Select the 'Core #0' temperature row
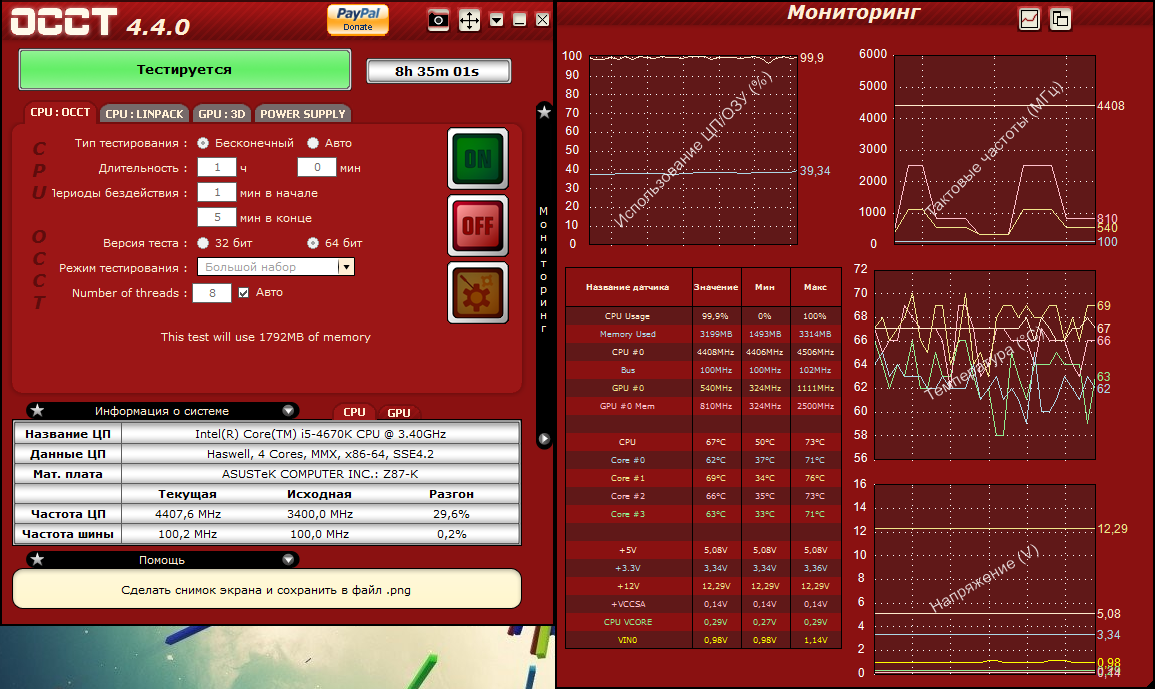The image size is (1155, 689). tap(703, 460)
